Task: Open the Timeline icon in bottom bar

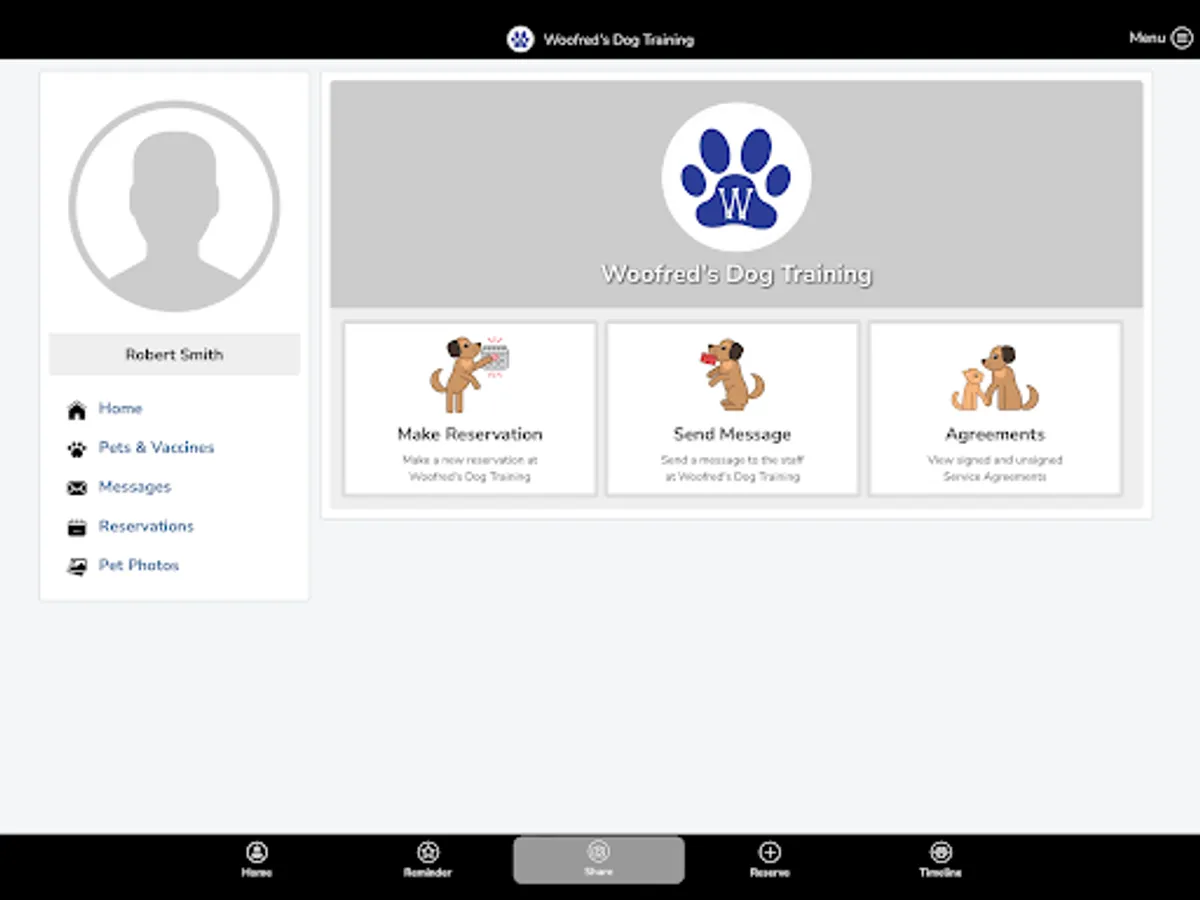Action: [x=940, y=852]
